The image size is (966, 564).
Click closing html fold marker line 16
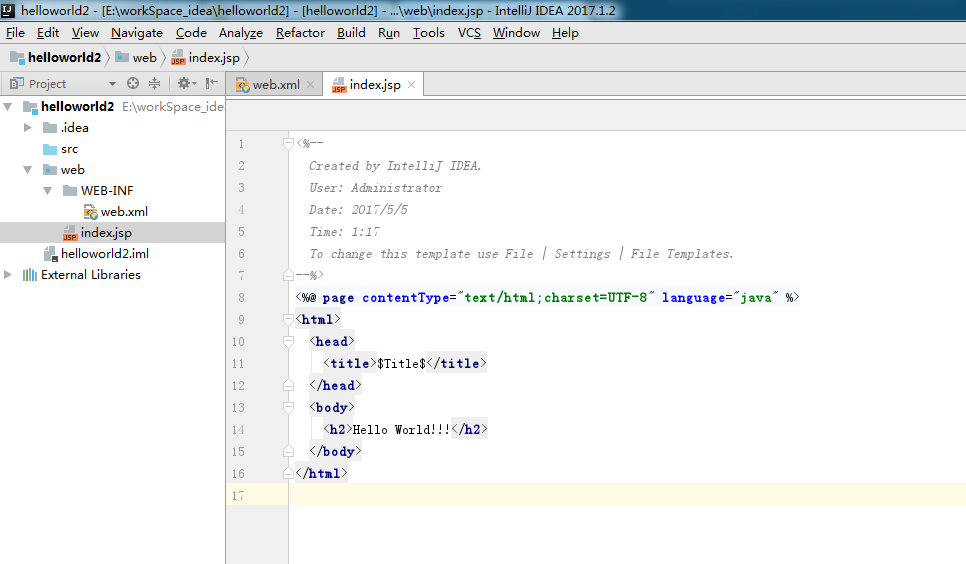288,473
